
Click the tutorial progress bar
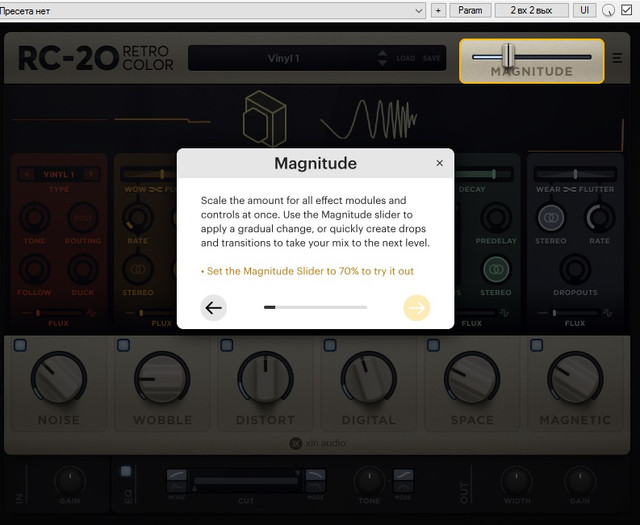[315, 307]
